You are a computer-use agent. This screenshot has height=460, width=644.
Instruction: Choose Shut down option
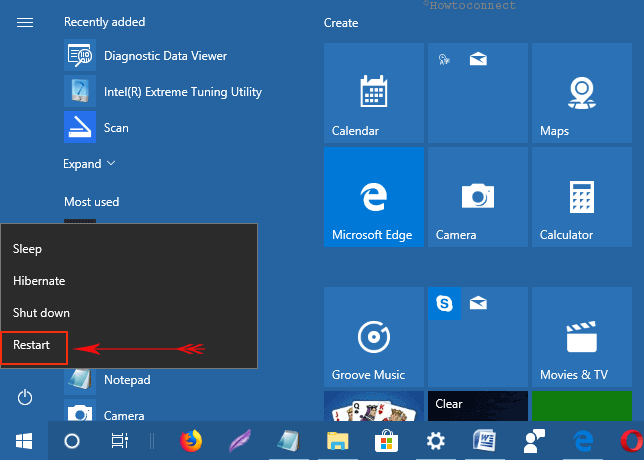click(x=41, y=313)
